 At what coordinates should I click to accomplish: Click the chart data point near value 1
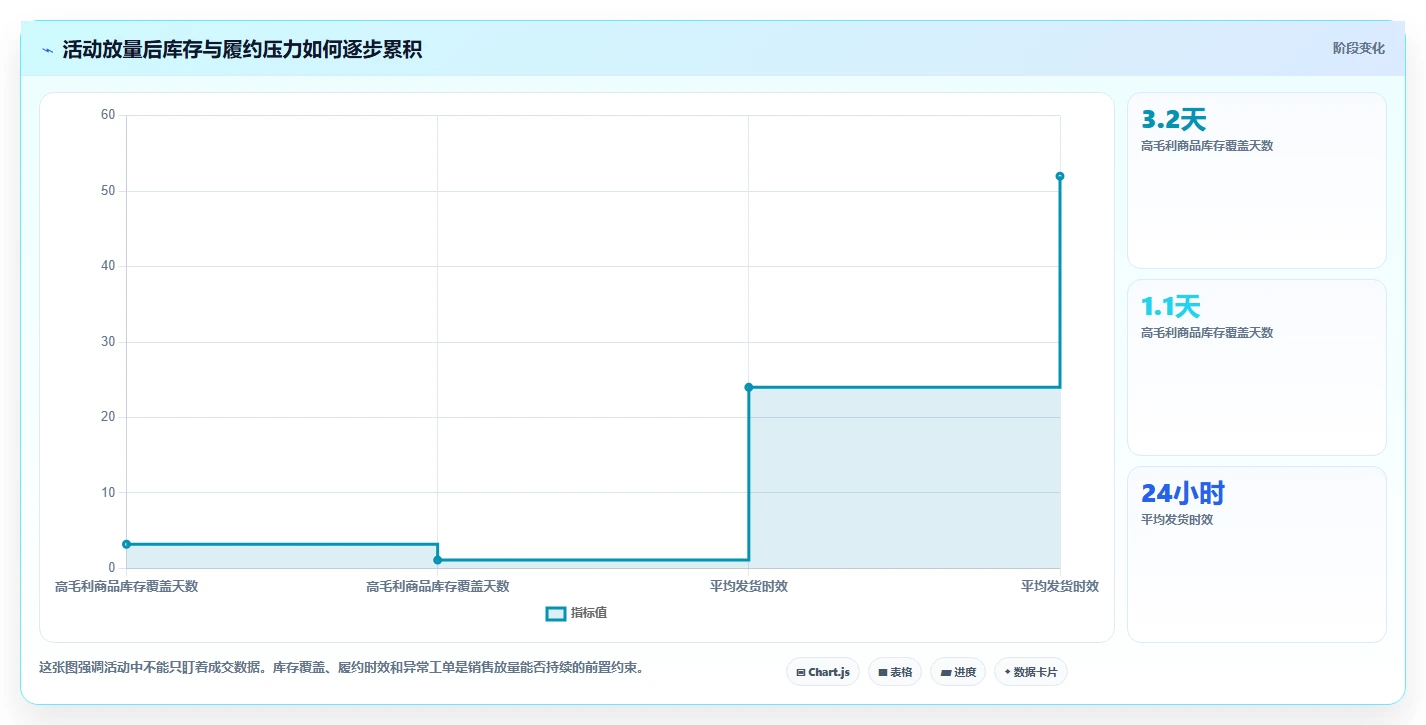(x=437, y=560)
